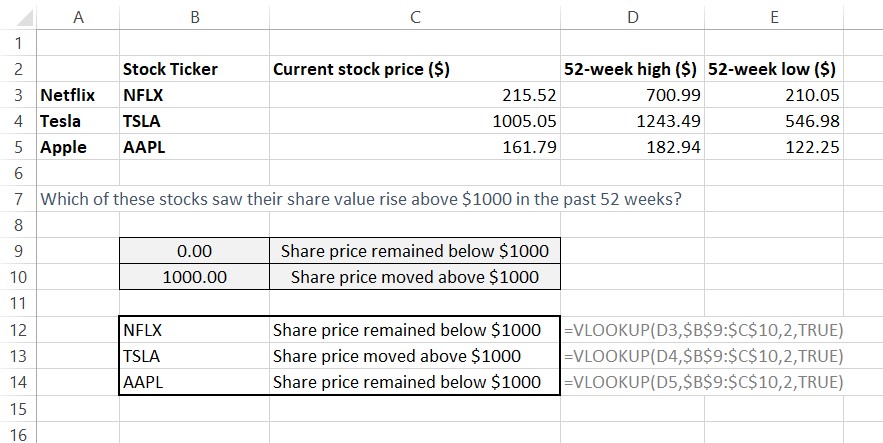This screenshot has height=443, width=883.
Task: Select the Netflix cell
Action: pyautogui.click(x=66, y=96)
